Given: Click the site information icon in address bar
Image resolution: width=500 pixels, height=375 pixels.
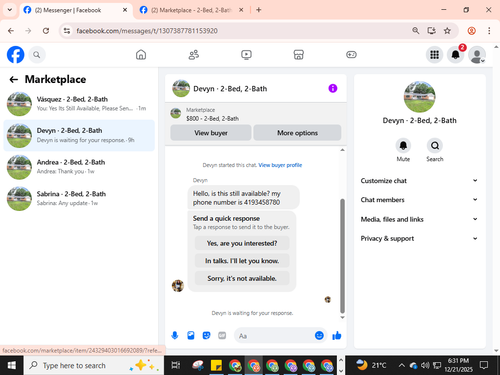Looking at the screenshot, I should 67,31.
